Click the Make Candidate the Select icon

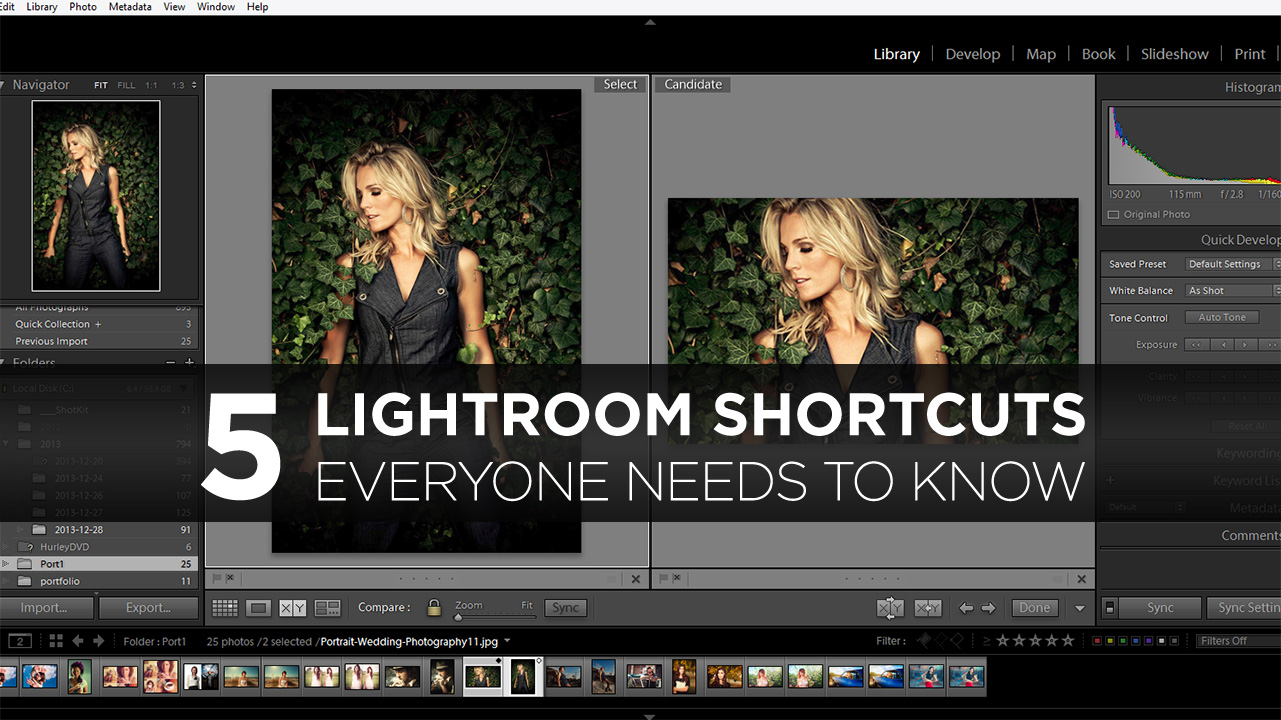tap(927, 607)
